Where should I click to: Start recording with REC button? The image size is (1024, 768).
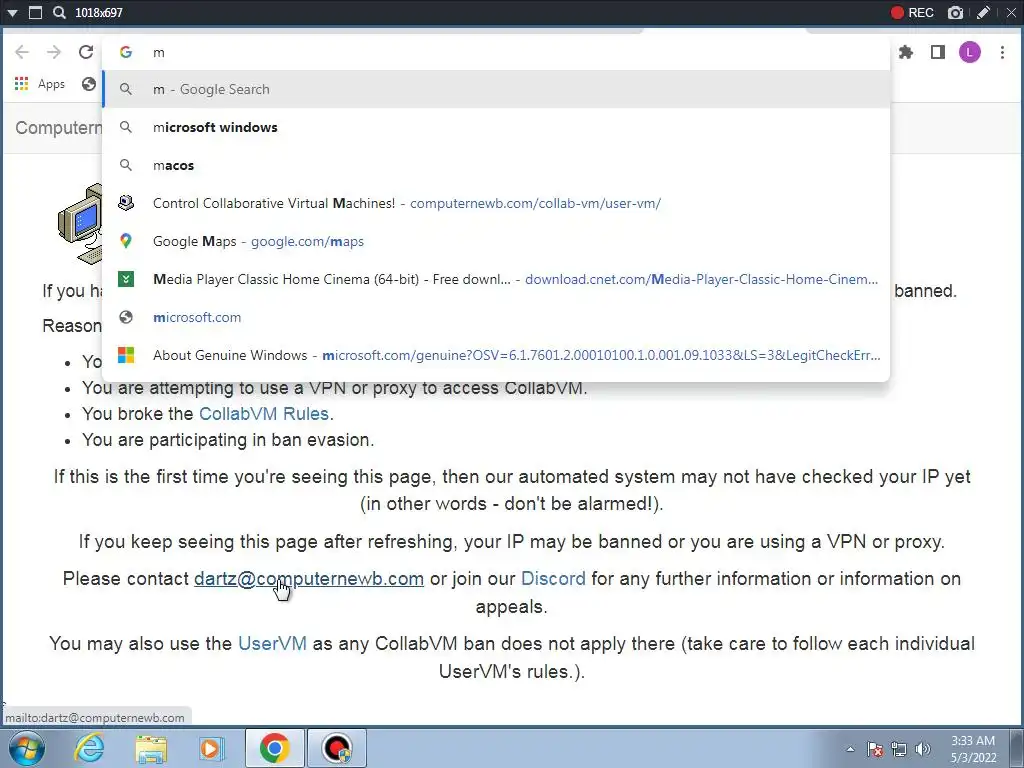(x=912, y=12)
